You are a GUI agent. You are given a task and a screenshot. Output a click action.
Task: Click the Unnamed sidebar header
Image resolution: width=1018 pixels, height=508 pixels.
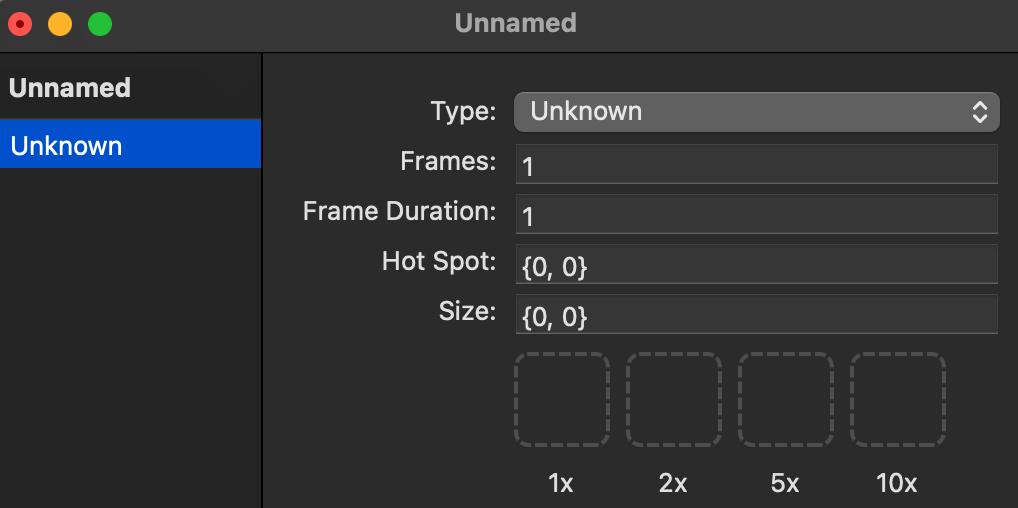[x=70, y=88]
